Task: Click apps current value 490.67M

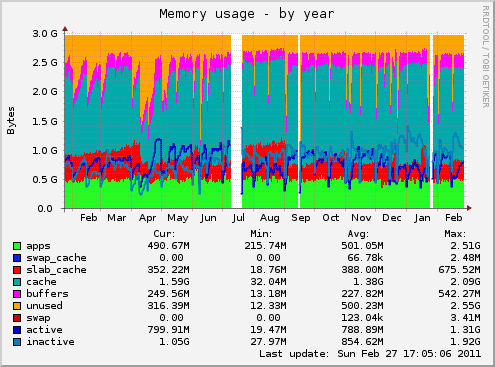Action: tap(168, 246)
